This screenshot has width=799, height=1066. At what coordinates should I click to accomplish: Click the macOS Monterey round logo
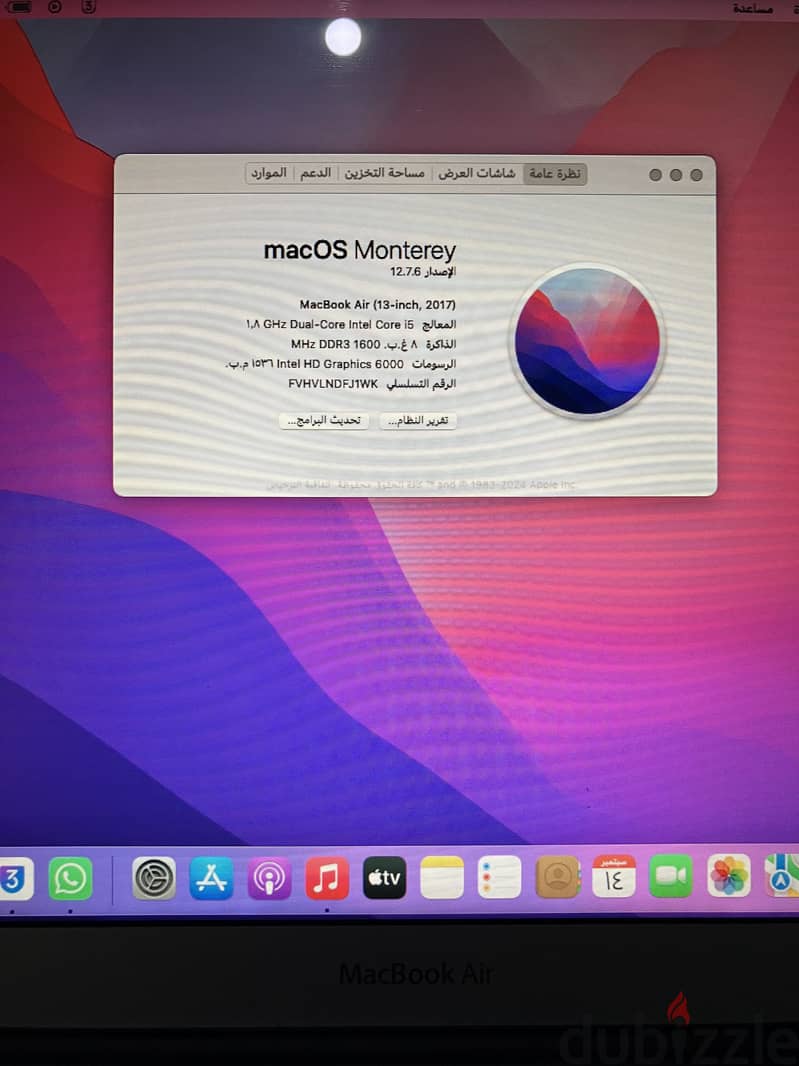click(588, 341)
